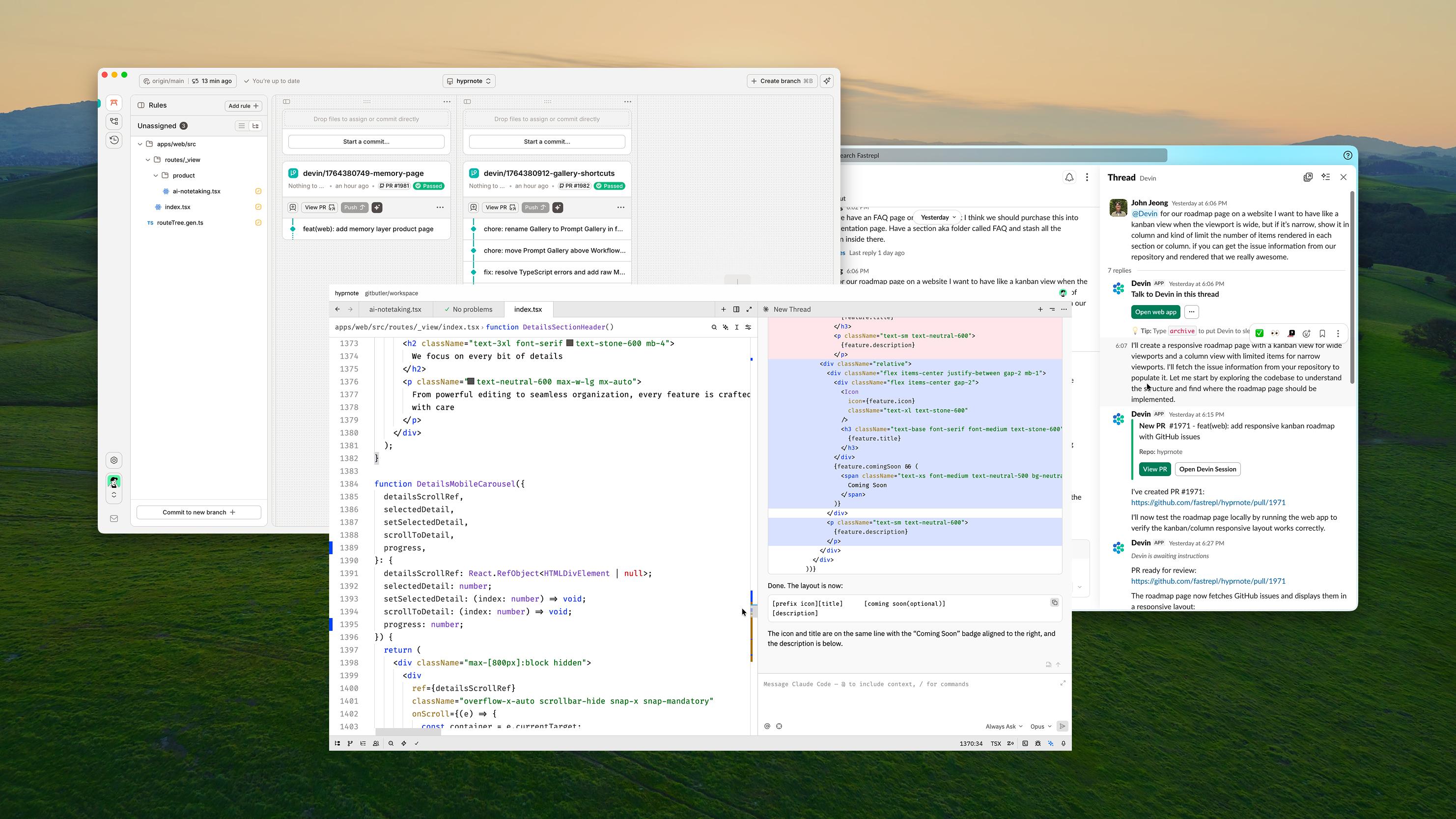Click the AI sparkle icon beside Create branch
This screenshot has width=1456, height=819.
click(x=826, y=81)
